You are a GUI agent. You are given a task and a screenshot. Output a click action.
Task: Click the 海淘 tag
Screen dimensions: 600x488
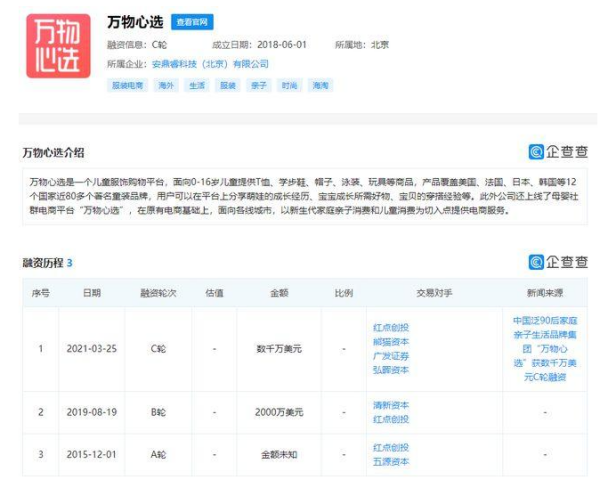click(320, 86)
